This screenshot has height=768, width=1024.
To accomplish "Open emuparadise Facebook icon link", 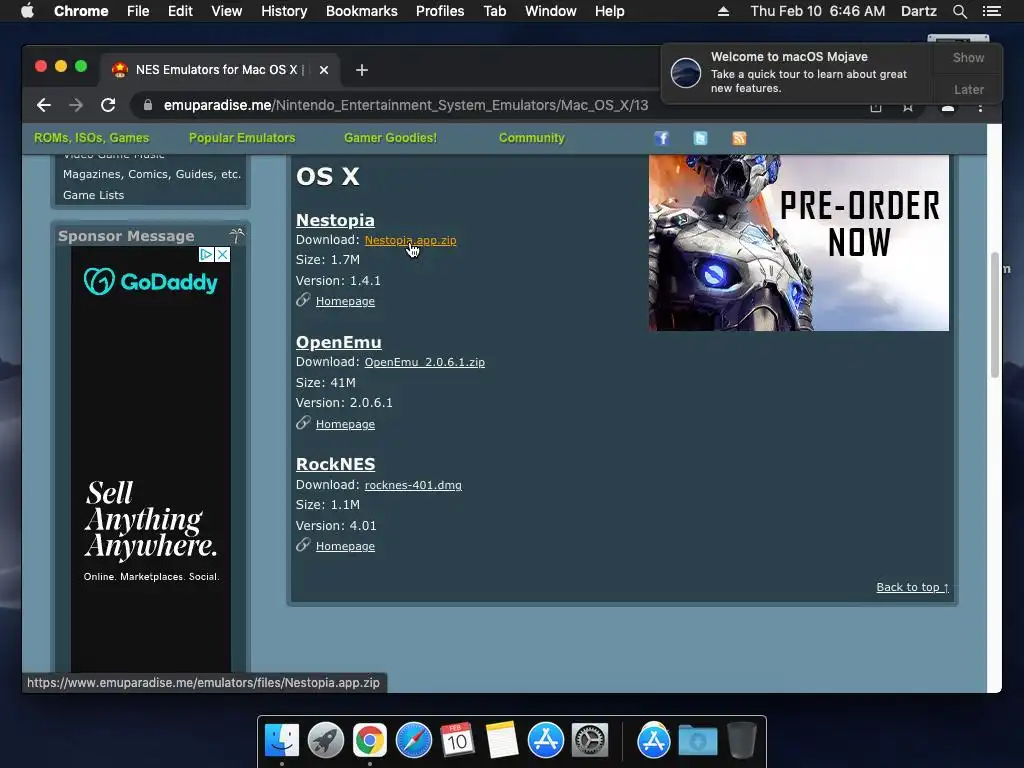I will (x=662, y=138).
